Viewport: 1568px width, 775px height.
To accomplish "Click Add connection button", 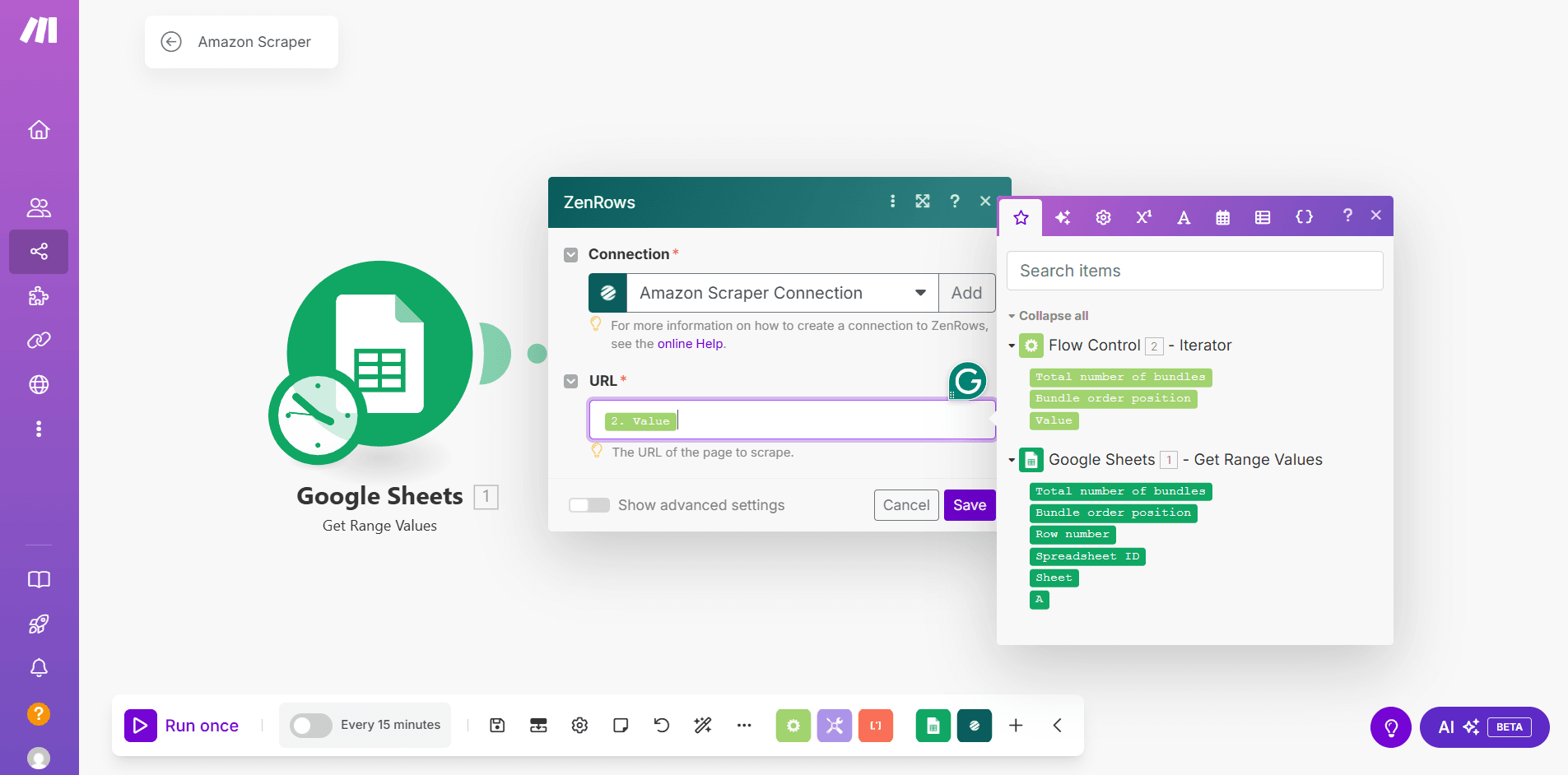I will (966, 293).
